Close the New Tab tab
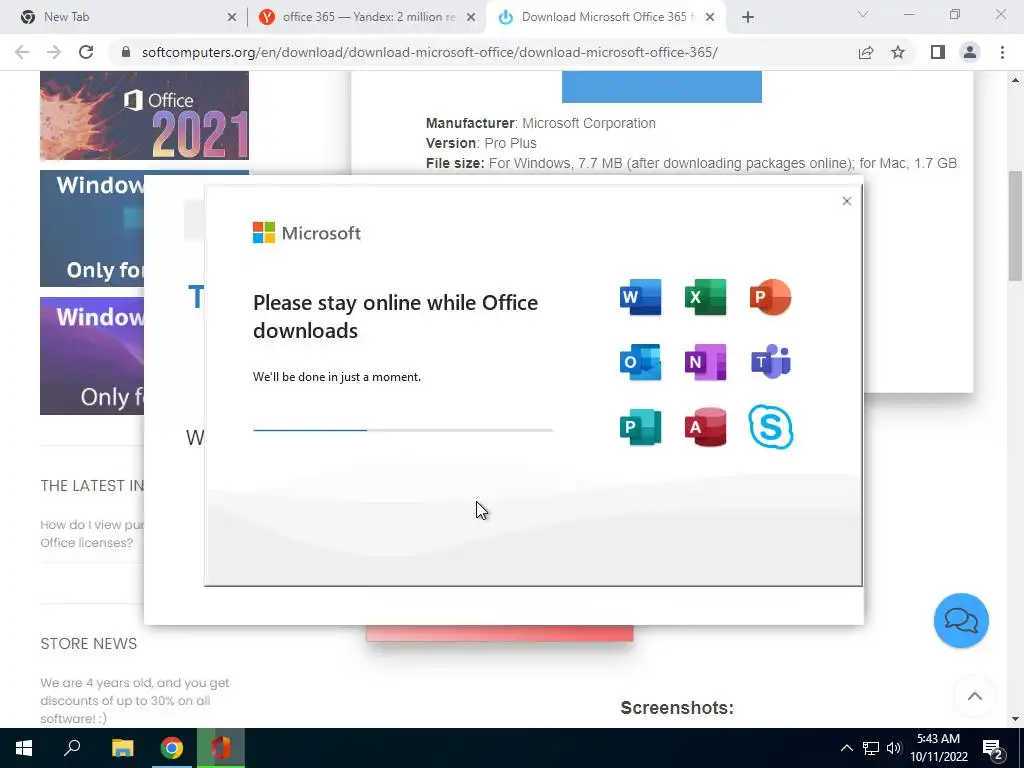The width and height of the screenshot is (1024, 768). point(232,17)
